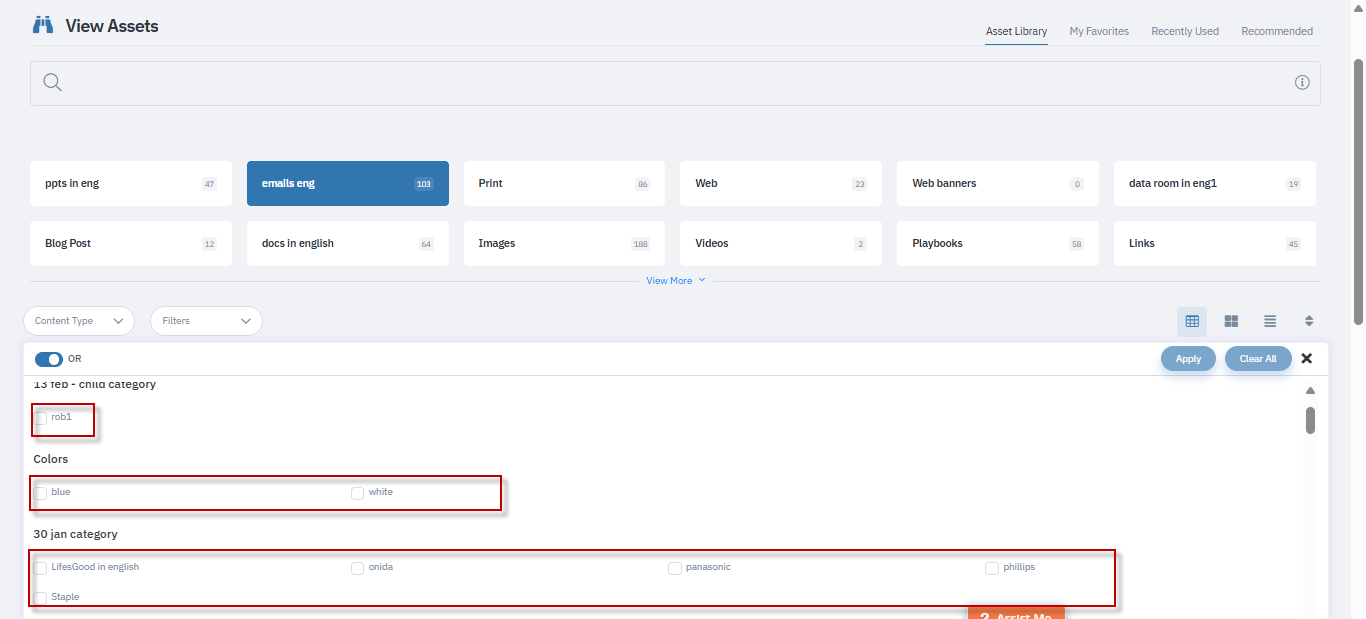Image resolution: width=1366 pixels, height=619 pixels.
Task: Switch to list view icon
Action: click(1270, 321)
